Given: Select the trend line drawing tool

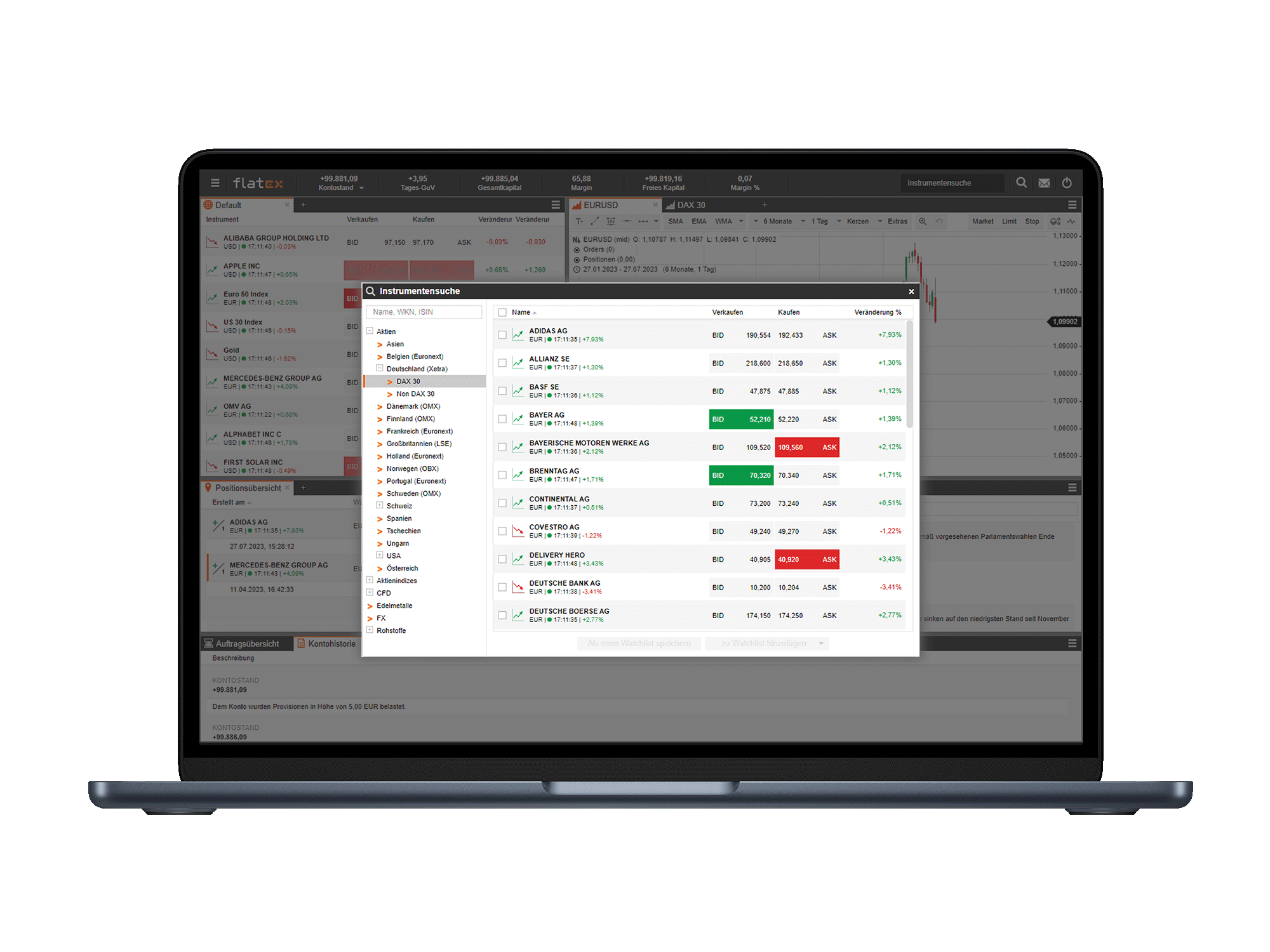Looking at the screenshot, I should tap(594, 221).
